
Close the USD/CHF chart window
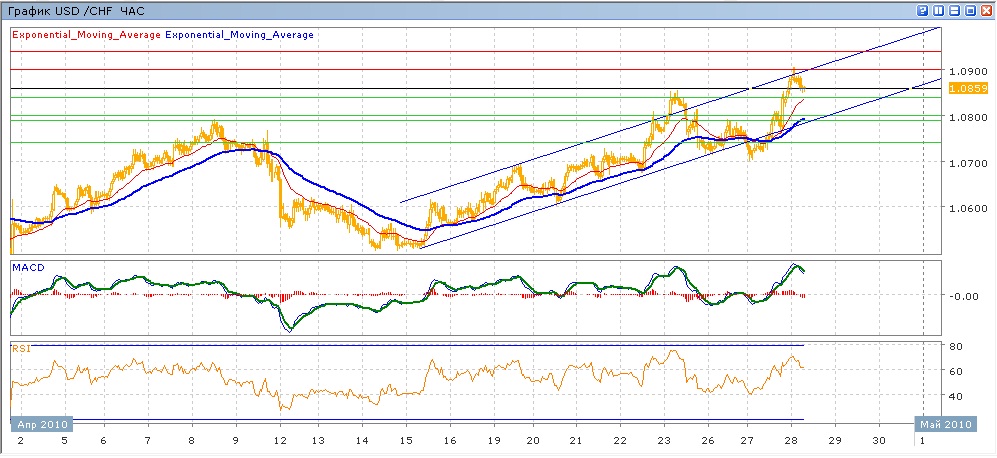pos(986,10)
